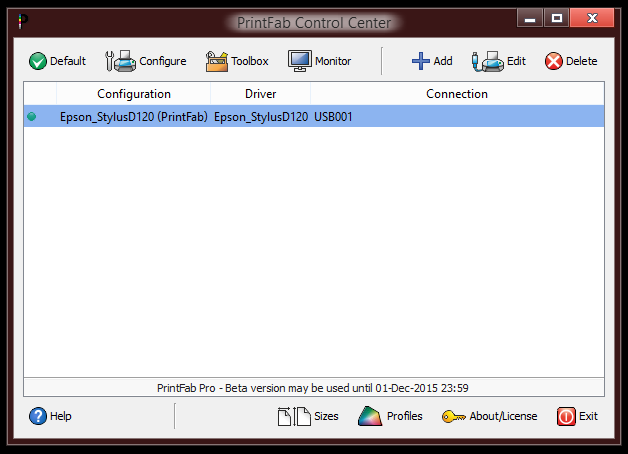
Task: Click the blue plus Add icon
Action: pos(421,61)
